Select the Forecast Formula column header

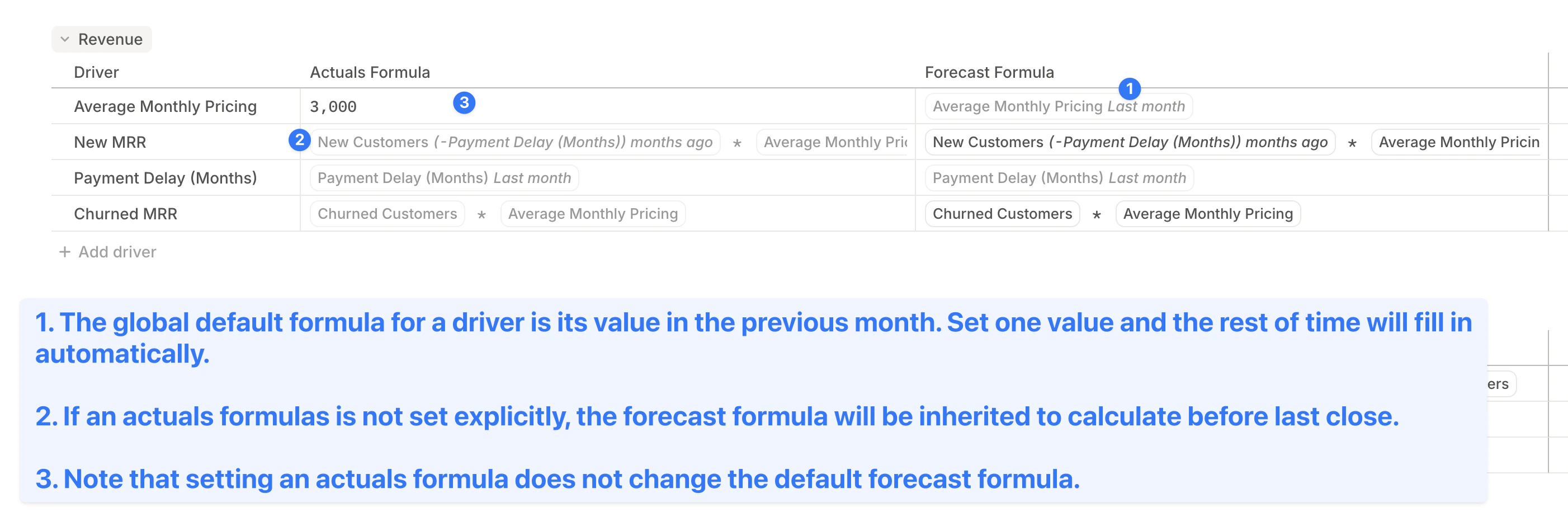pos(989,72)
